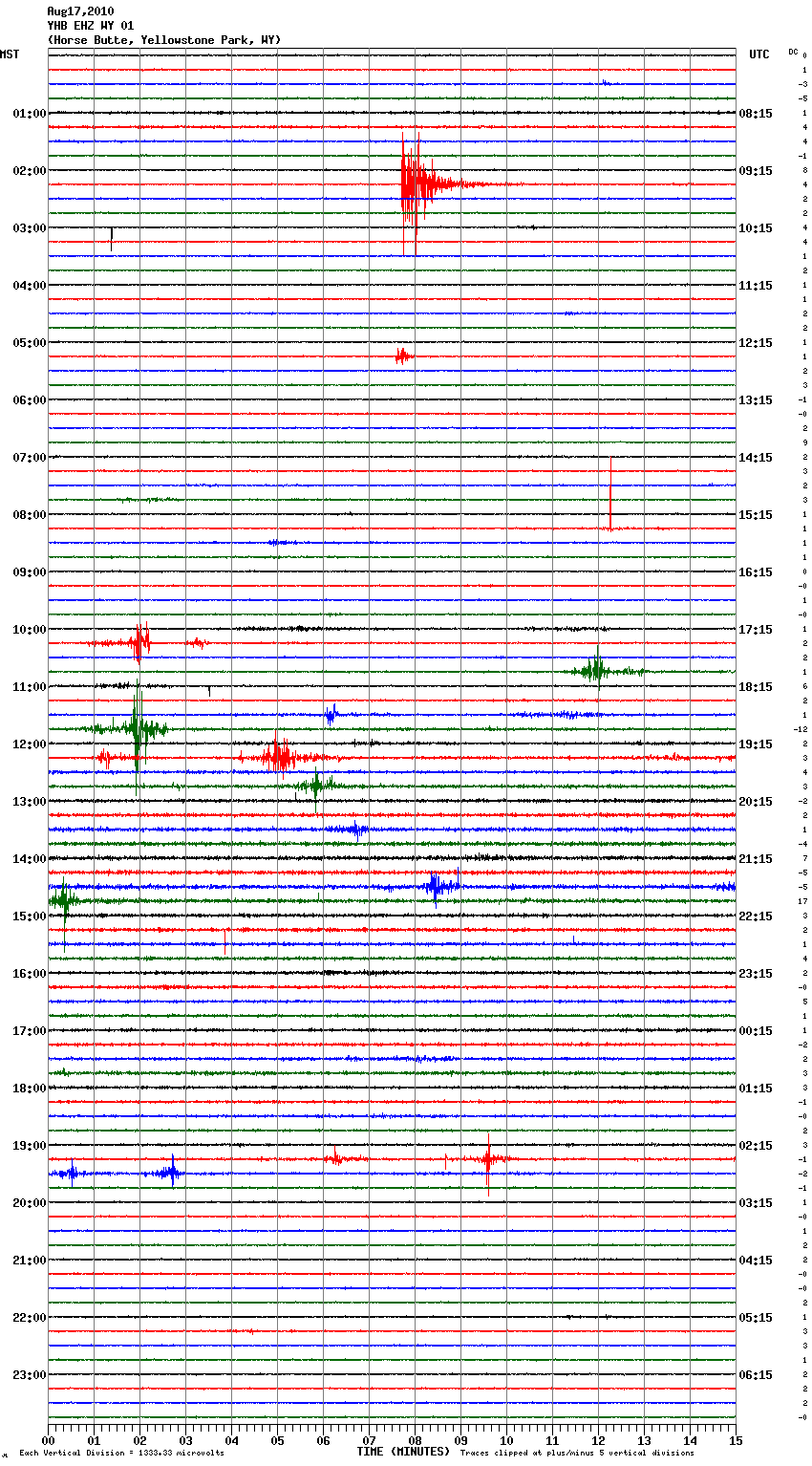
Task: Select the 16:00 MST time label
Action: pos(30,974)
